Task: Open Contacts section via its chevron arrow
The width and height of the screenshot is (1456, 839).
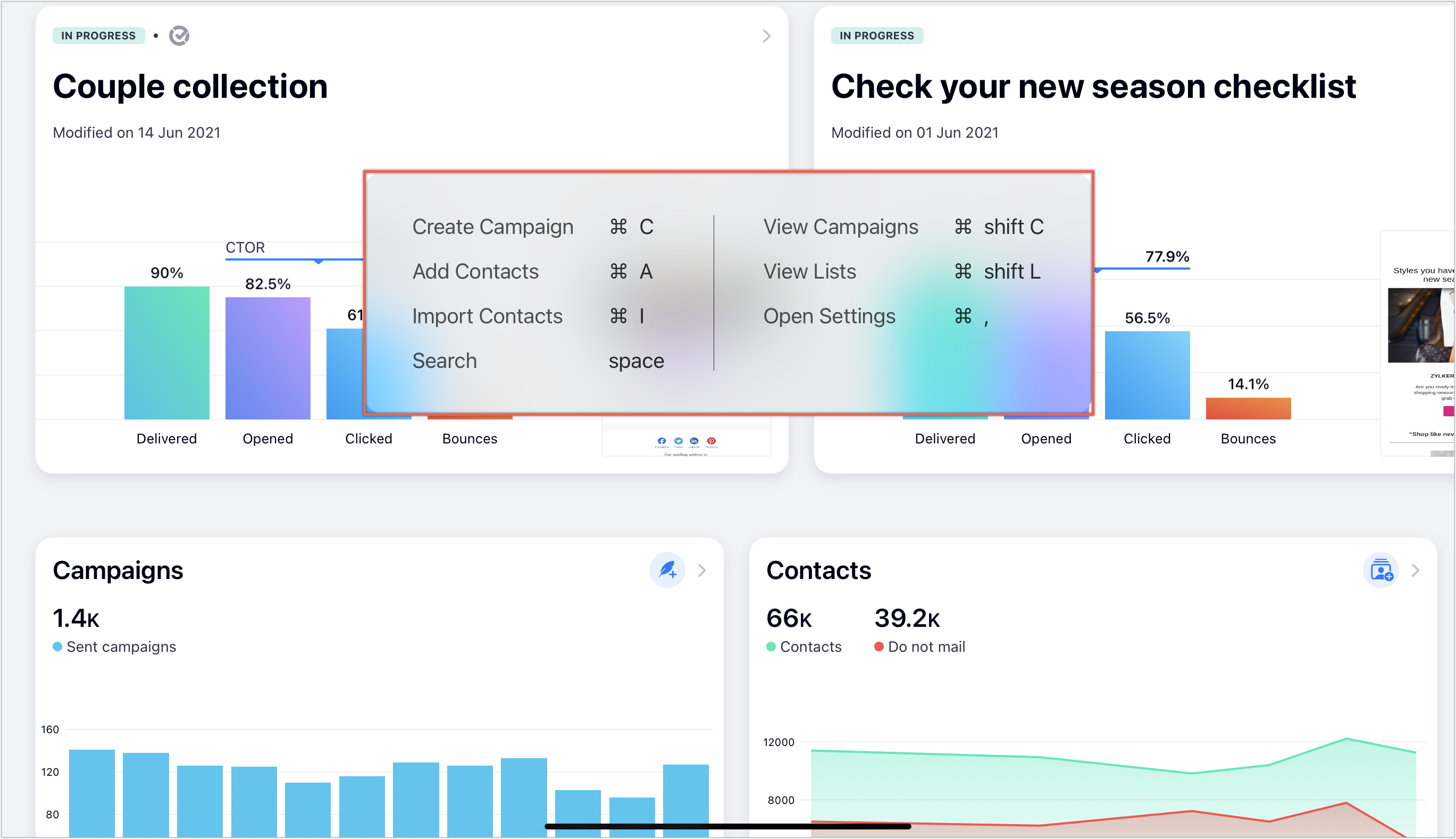Action: [x=1416, y=570]
